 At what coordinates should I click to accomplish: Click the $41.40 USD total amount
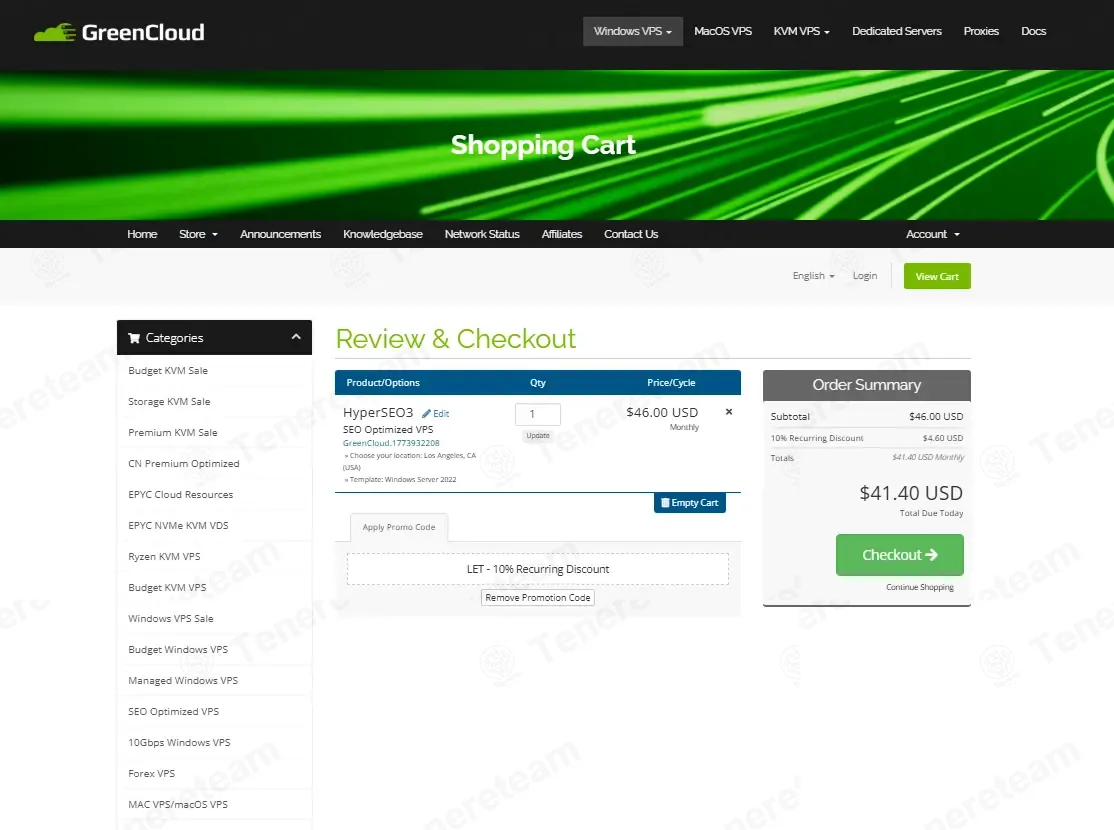click(911, 493)
